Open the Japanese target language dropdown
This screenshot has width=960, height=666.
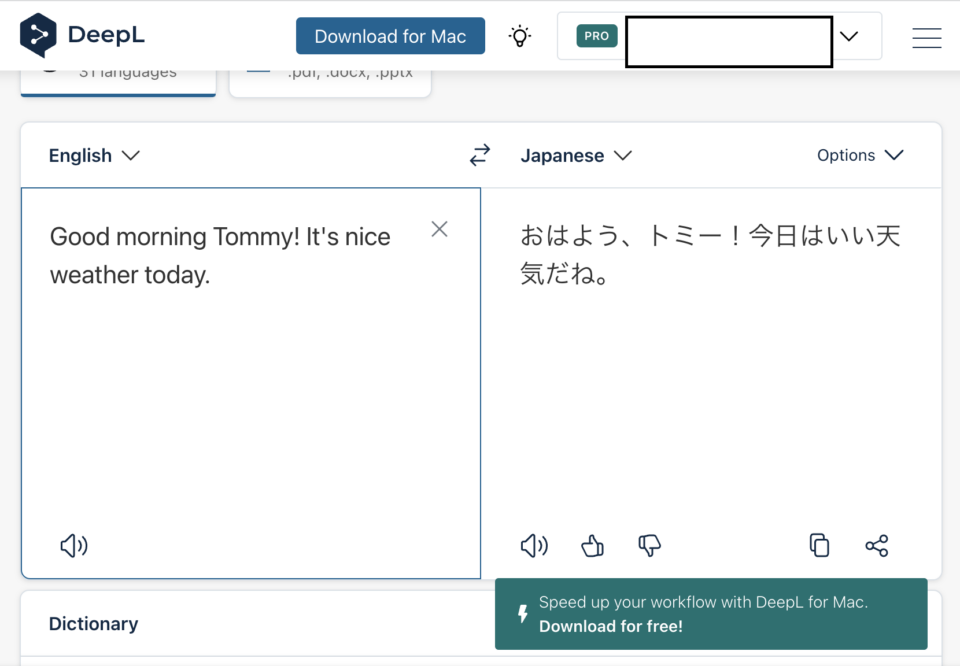click(x=576, y=155)
